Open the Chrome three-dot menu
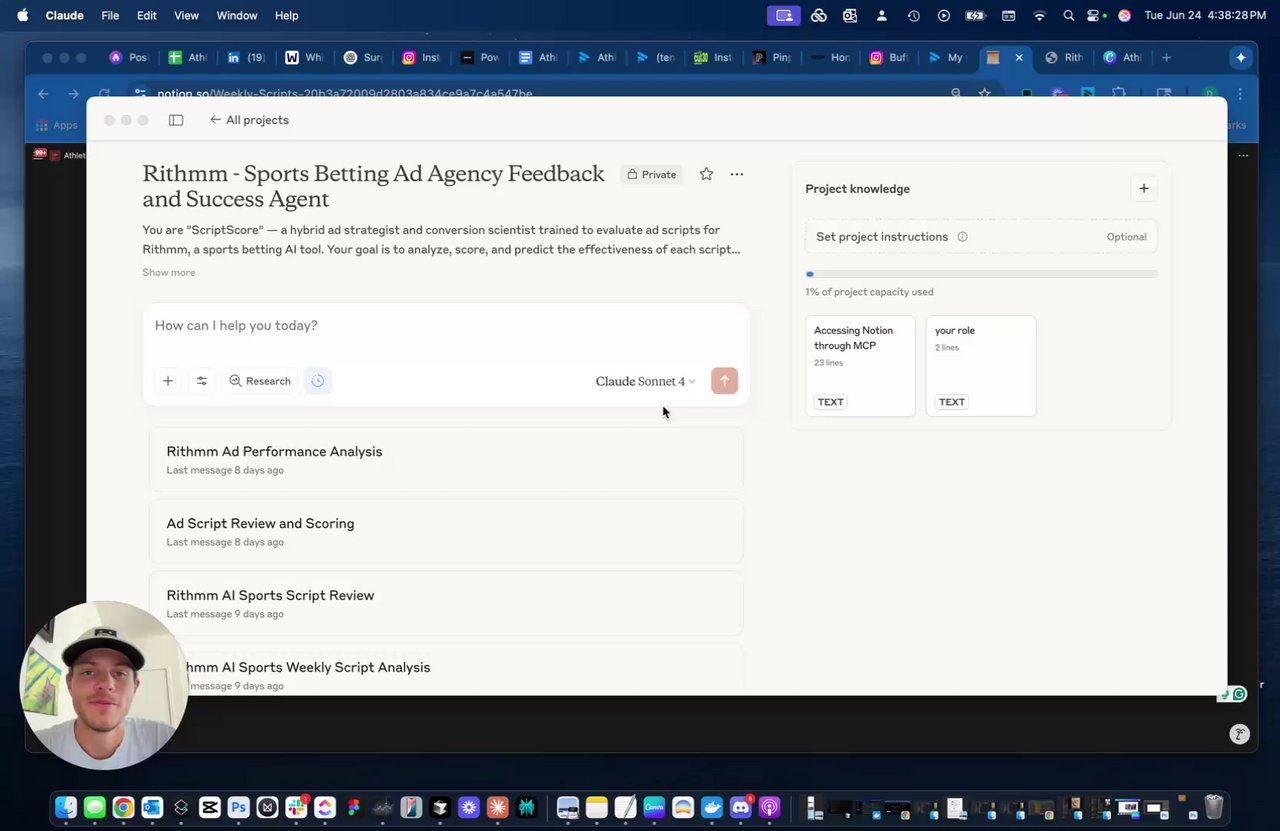1280x831 pixels. pyautogui.click(x=1241, y=94)
